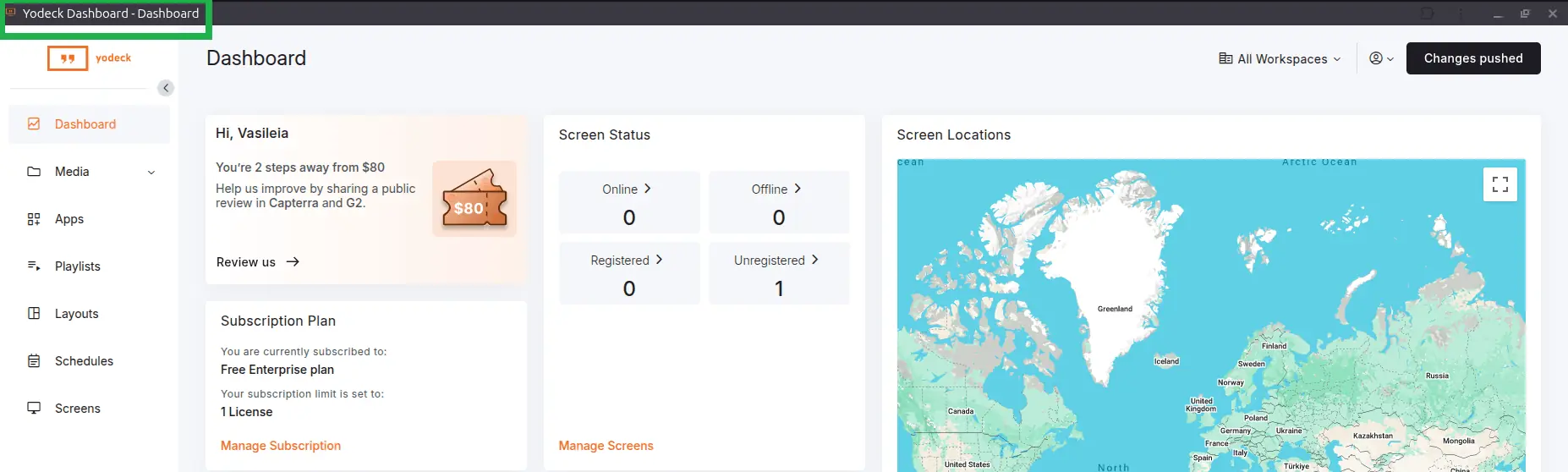Image resolution: width=1568 pixels, height=472 pixels.
Task: Click the Review us arrow icon
Action: coord(293,262)
